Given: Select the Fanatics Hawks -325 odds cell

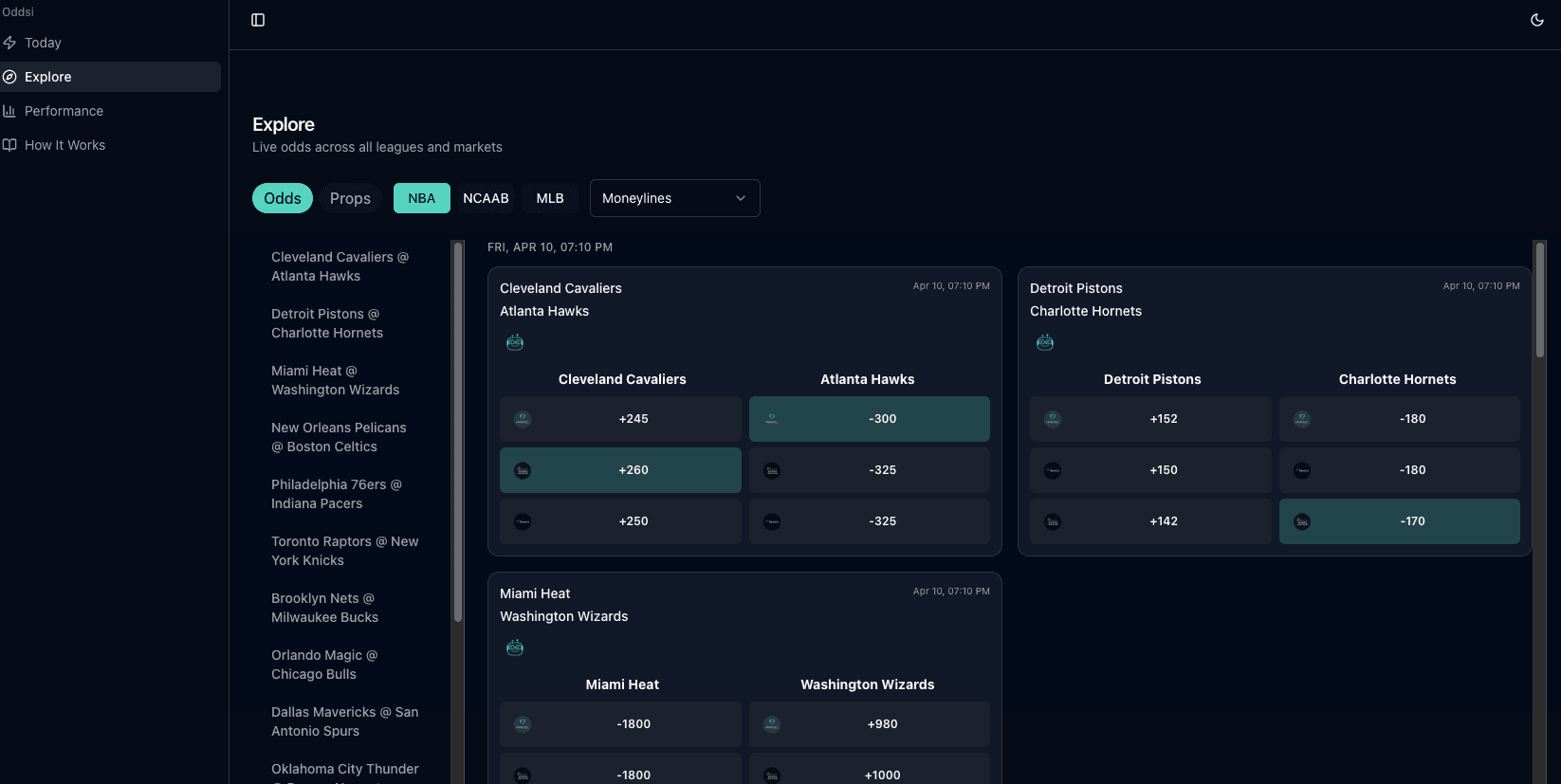Looking at the screenshot, I should coord(870,521).
